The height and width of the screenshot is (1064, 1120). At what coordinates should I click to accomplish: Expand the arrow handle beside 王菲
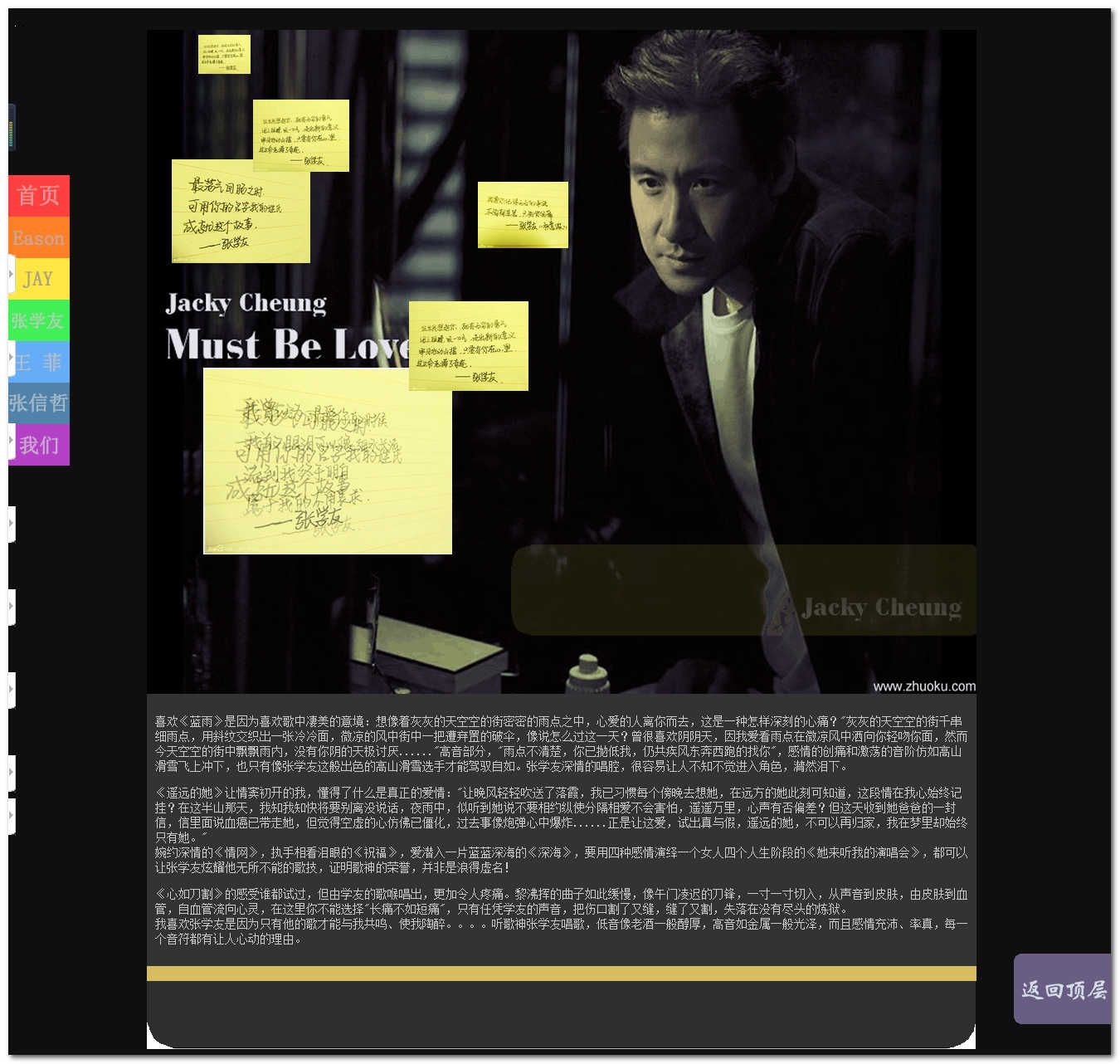(x=12, y=358)
